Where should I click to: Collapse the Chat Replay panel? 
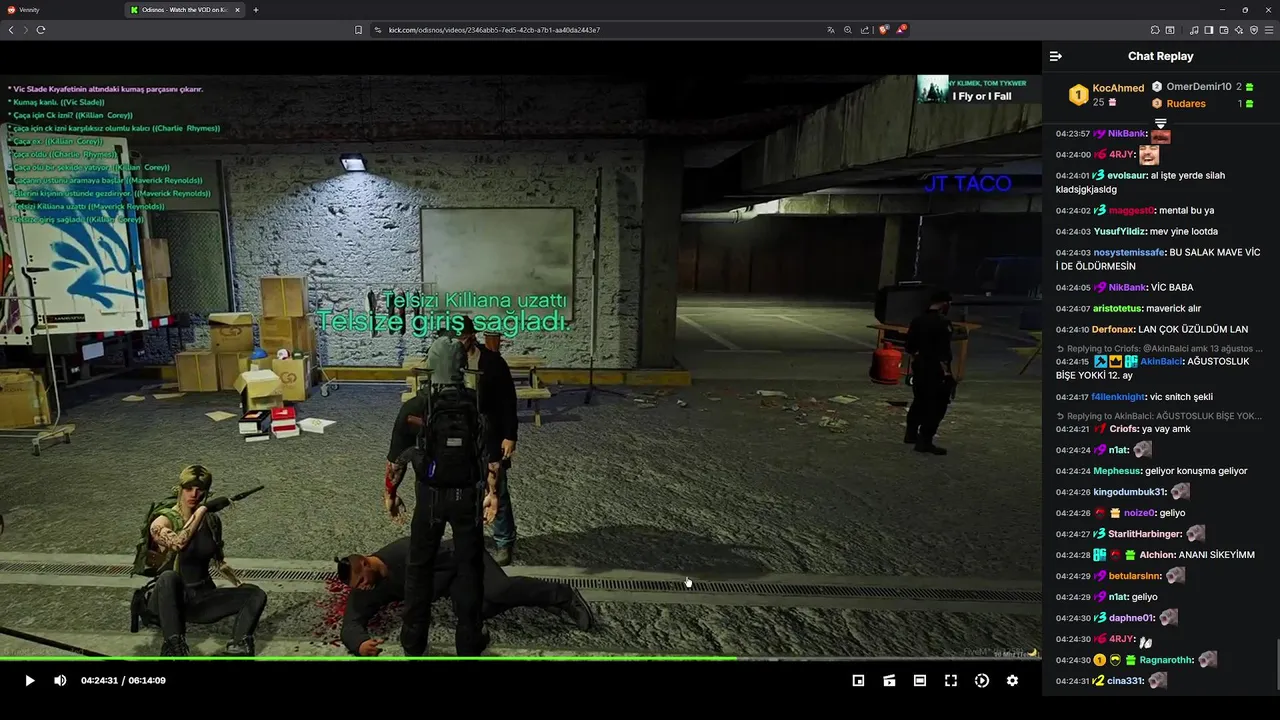[1056, 56]
